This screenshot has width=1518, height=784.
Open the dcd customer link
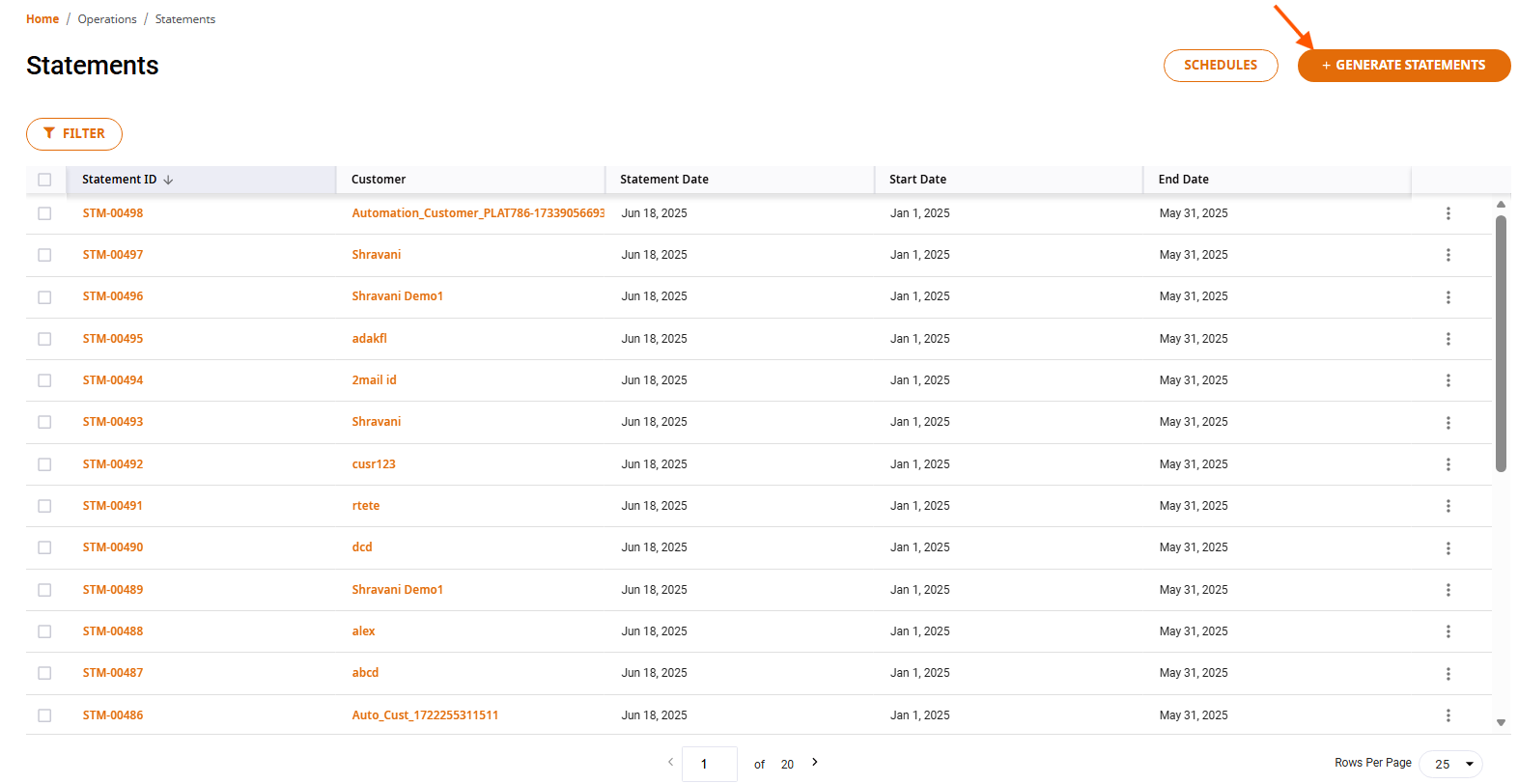(362, 547)
